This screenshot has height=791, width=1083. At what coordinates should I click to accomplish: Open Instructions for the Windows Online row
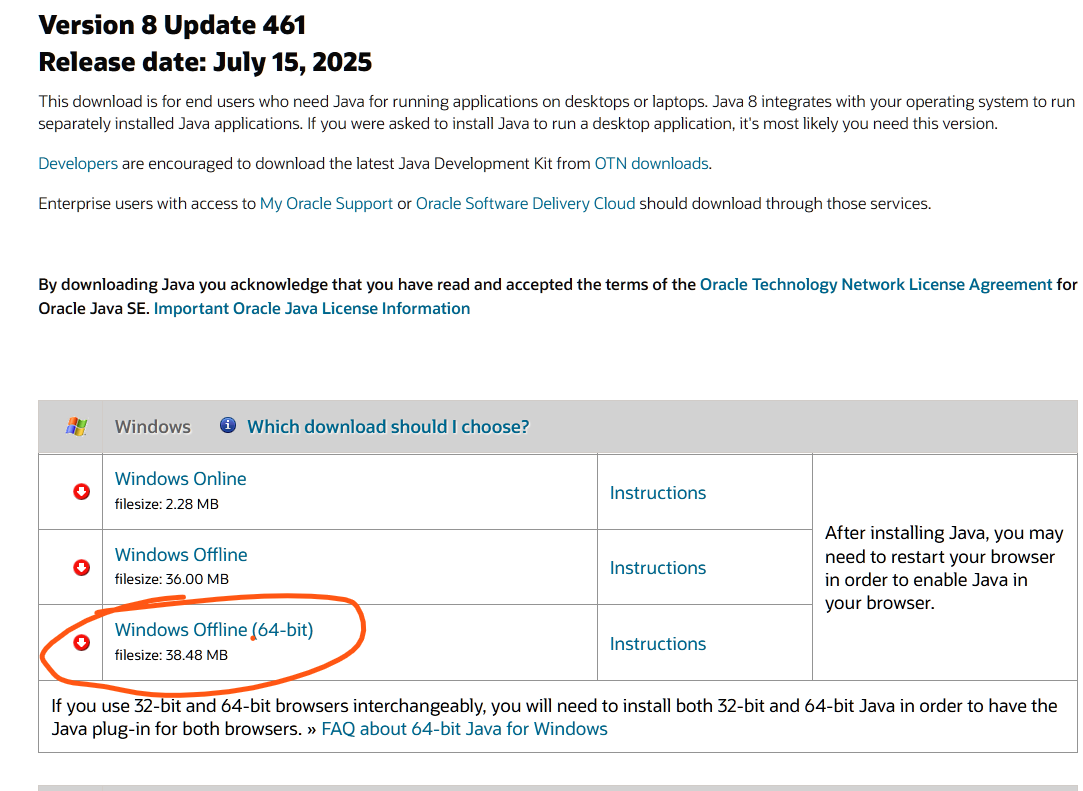pos(657,493)
